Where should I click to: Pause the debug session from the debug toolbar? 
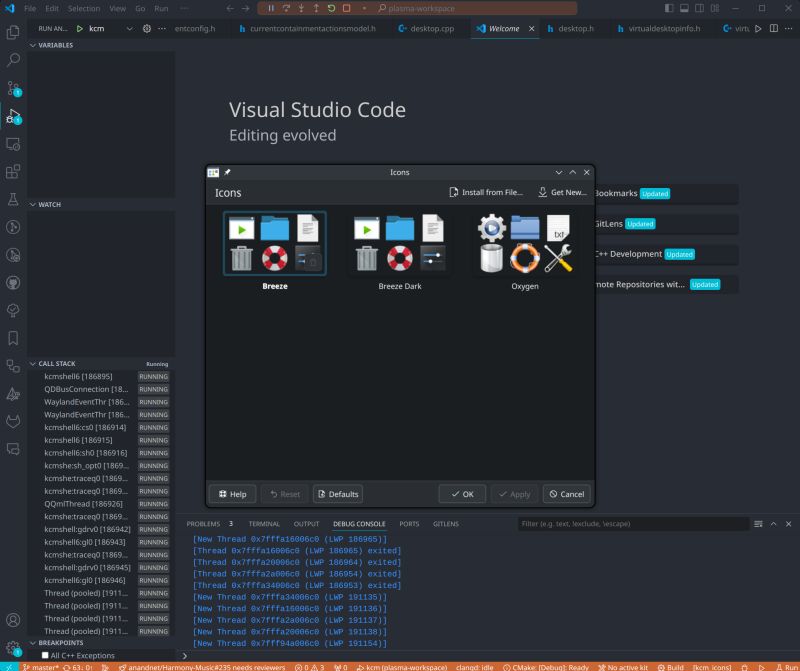pyautogui.click(x=271, y=9)
